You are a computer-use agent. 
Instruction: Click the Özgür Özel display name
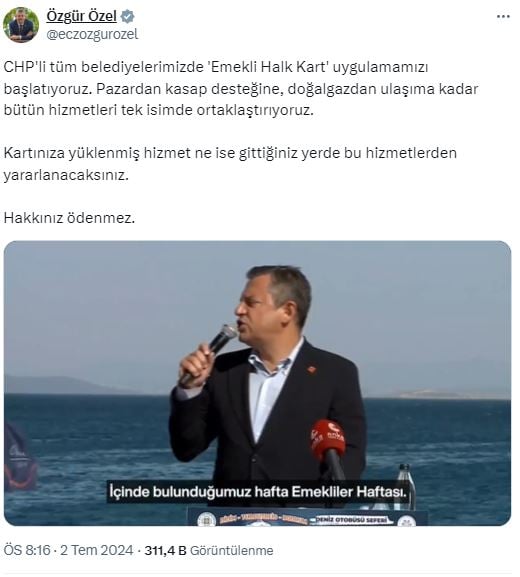coord(81,17)
